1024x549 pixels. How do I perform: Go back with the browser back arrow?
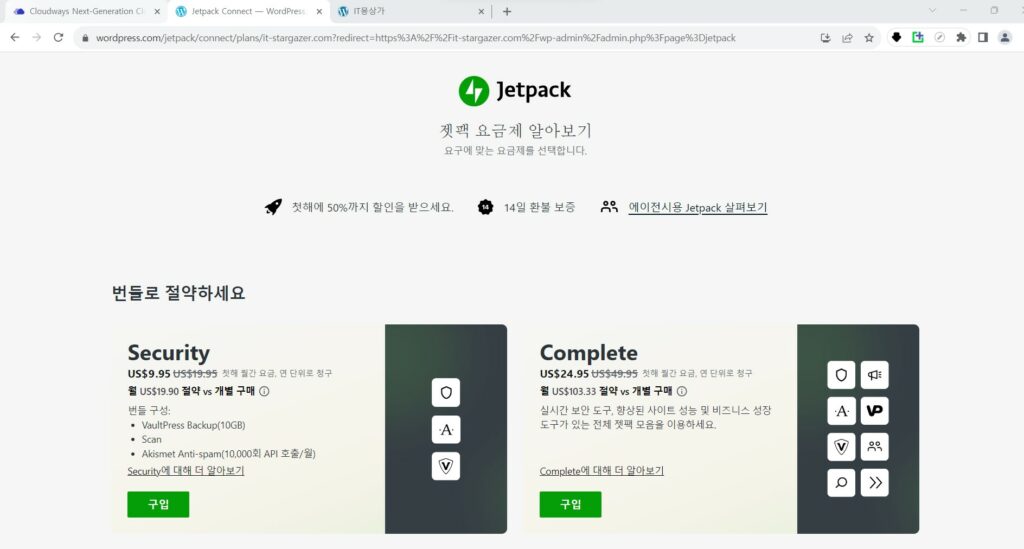15,38
